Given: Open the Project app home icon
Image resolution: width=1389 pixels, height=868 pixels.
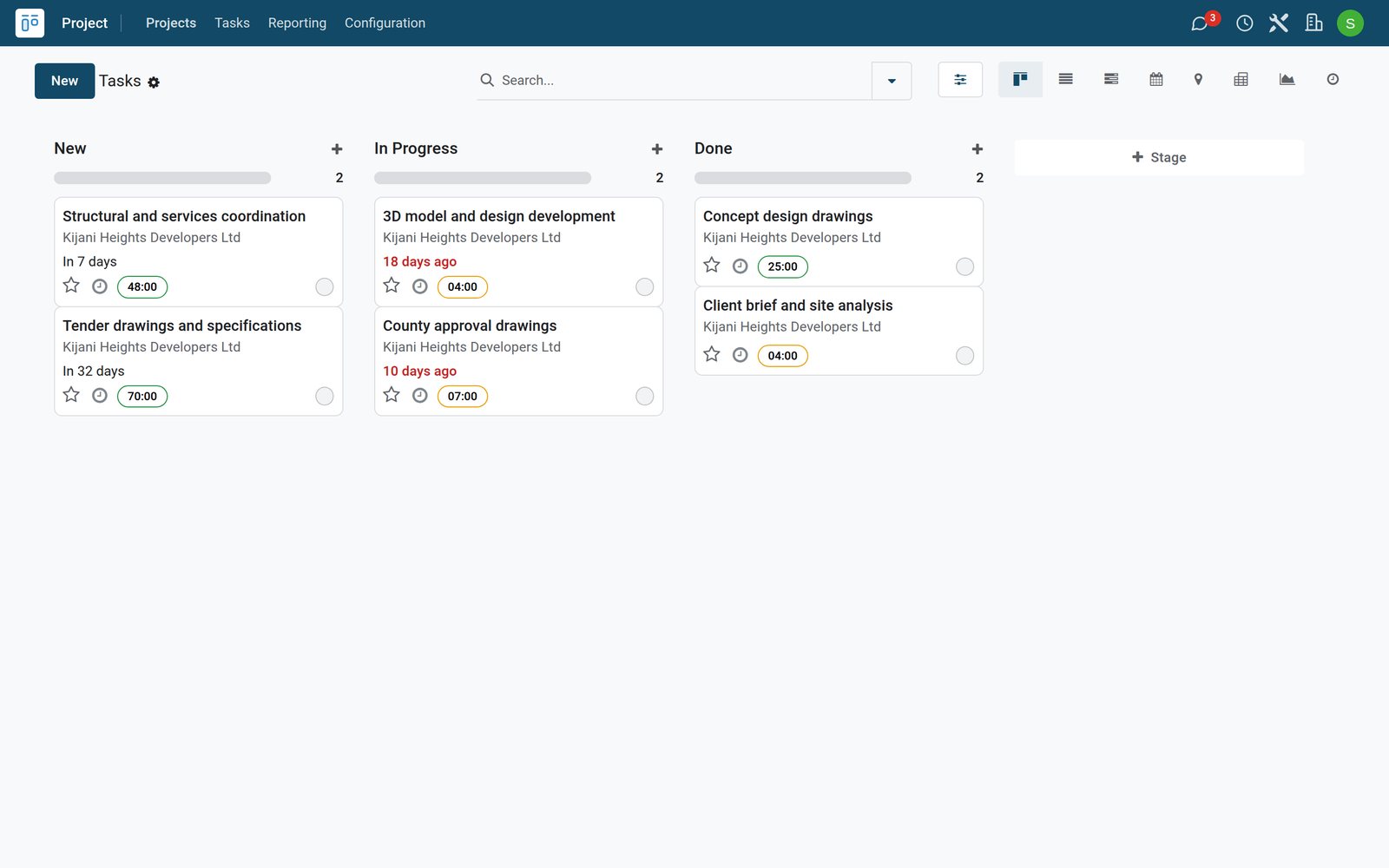Looking at the screenshot, I should (30, 23).
